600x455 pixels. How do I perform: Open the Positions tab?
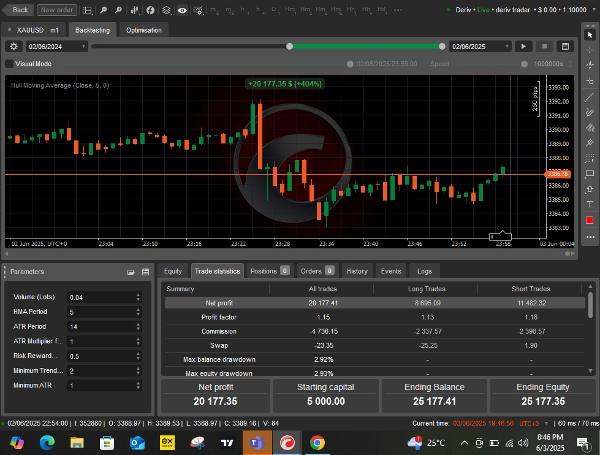click(269, 271)
